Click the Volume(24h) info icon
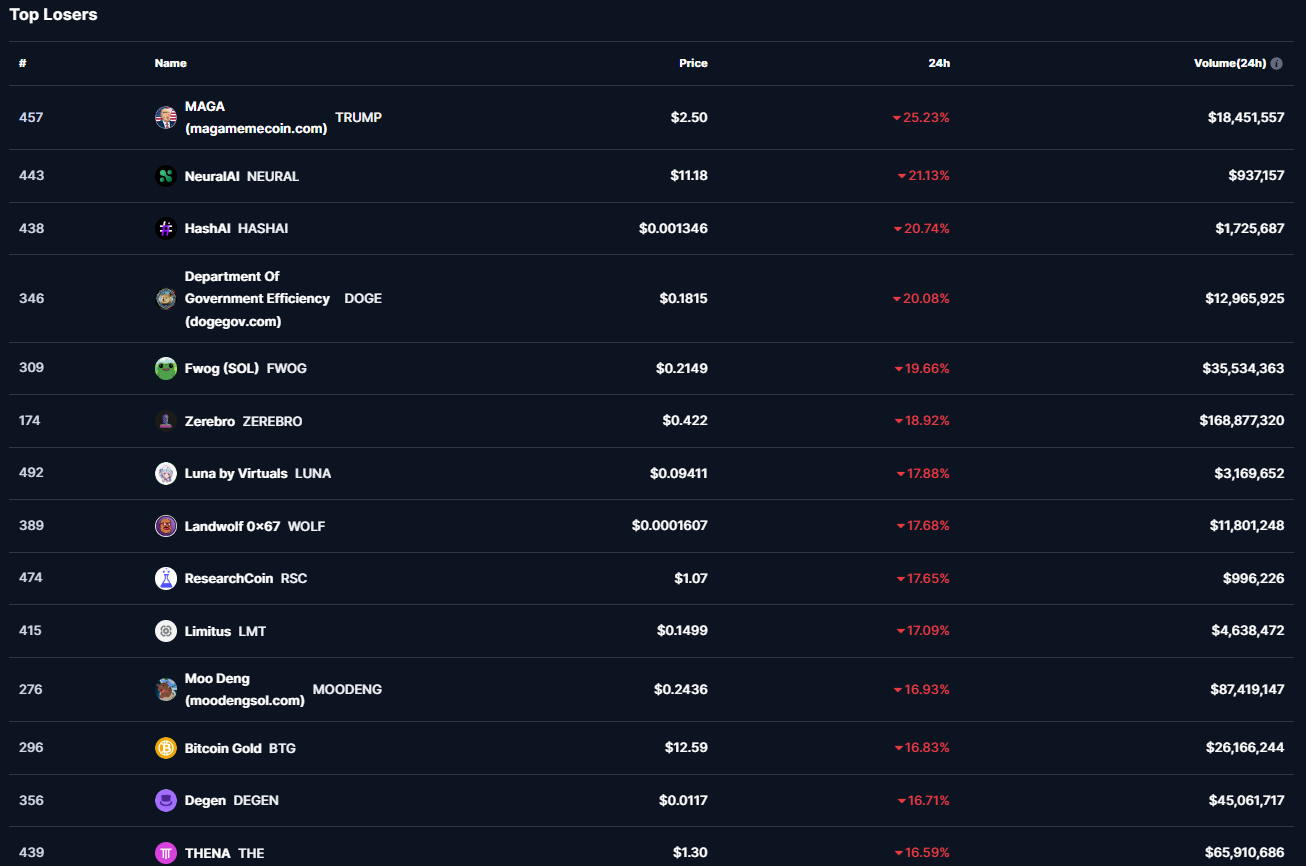The image size is (1306, 866). tap(1277, 63)
